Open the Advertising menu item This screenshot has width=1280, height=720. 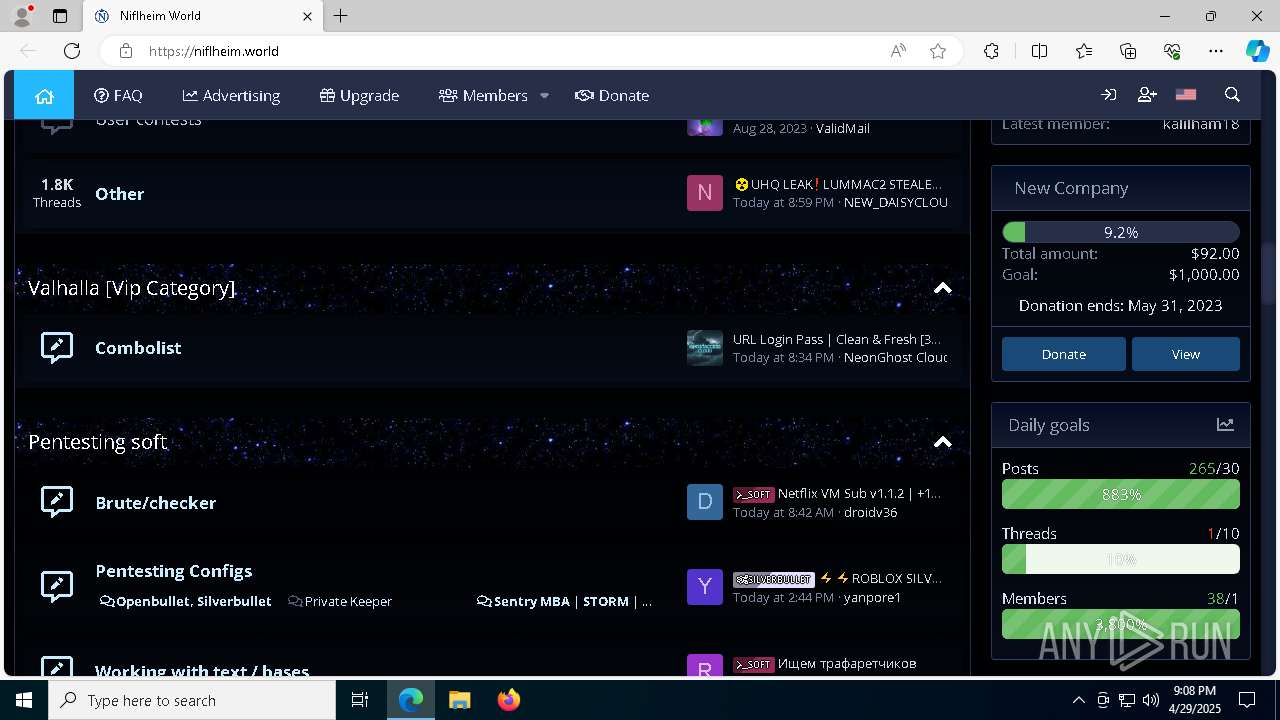pyautogui.click(x=231, y=95)
